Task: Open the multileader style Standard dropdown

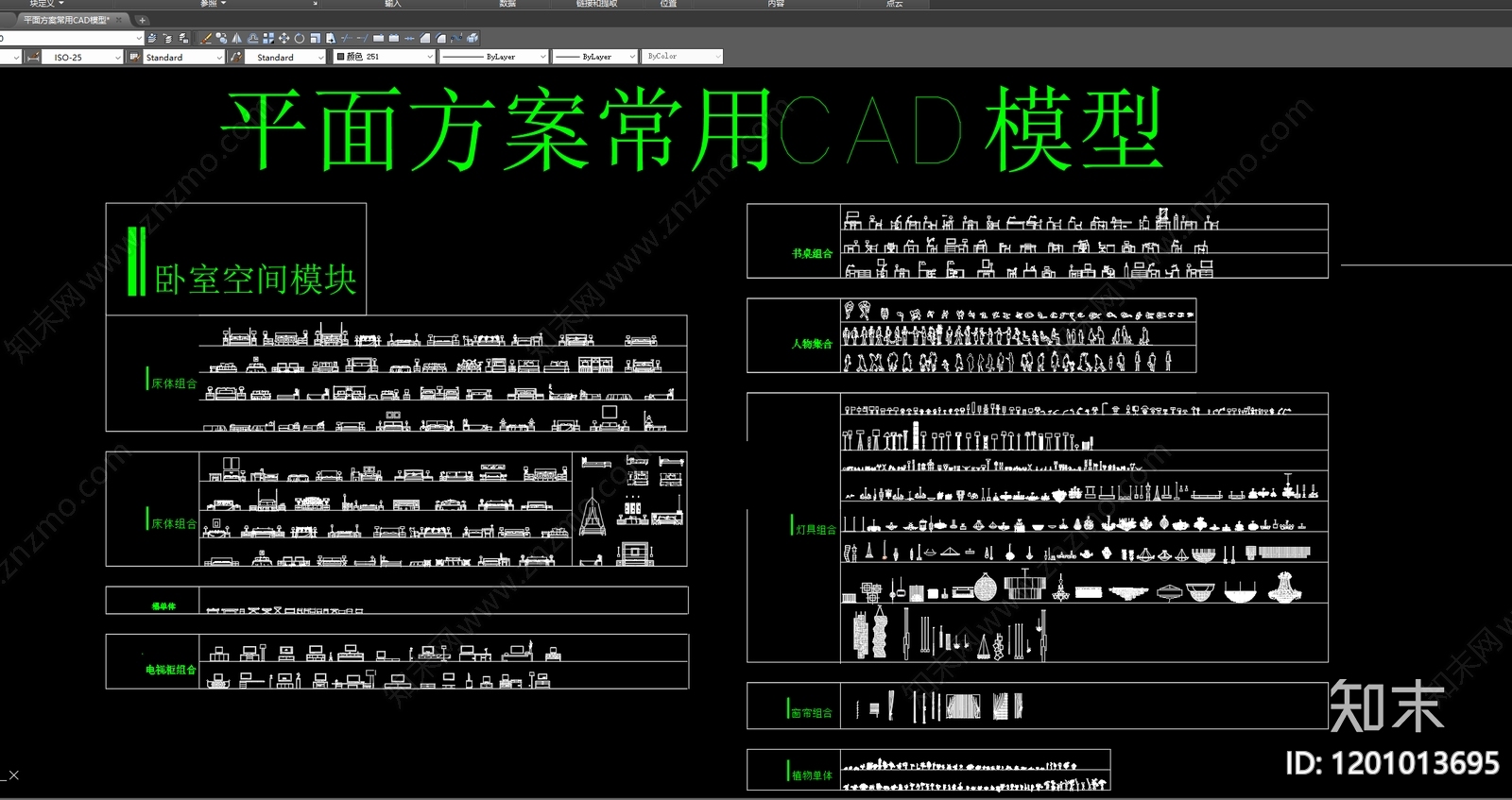Action: 284,58
